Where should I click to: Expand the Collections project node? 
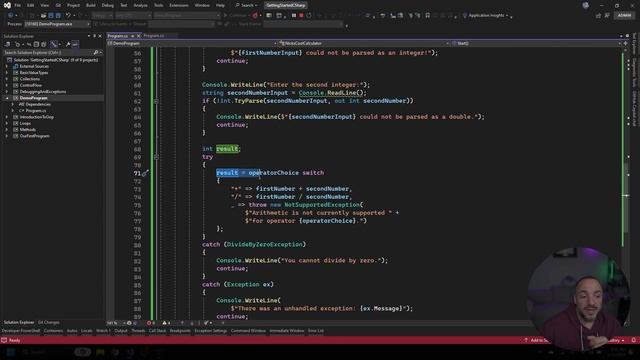pos(7,79)
